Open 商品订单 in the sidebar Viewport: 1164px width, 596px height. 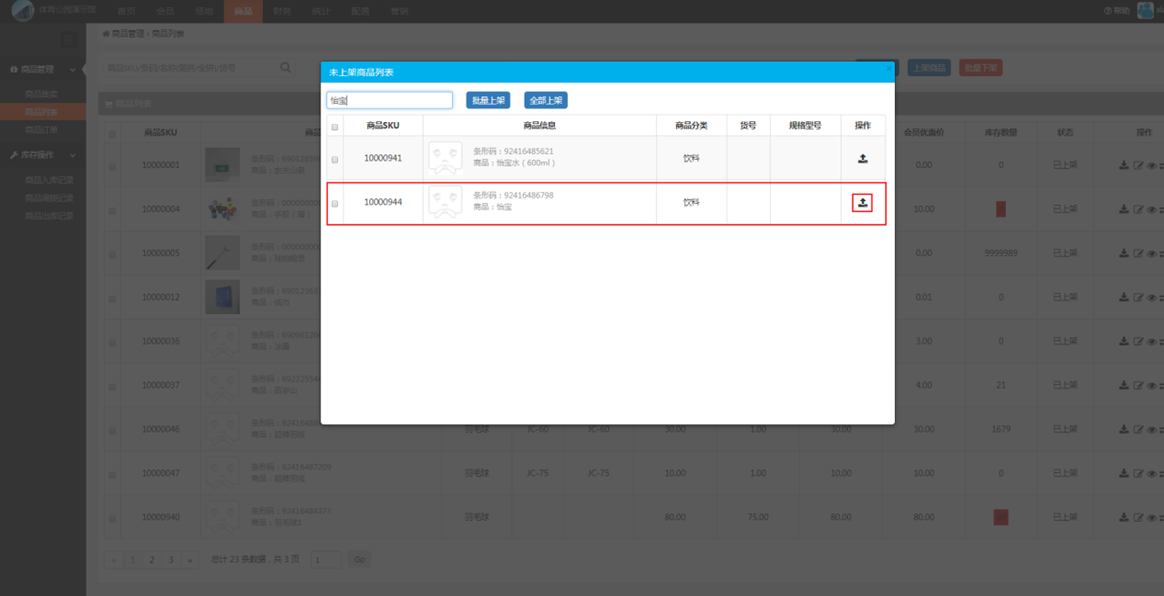point(41,130)
